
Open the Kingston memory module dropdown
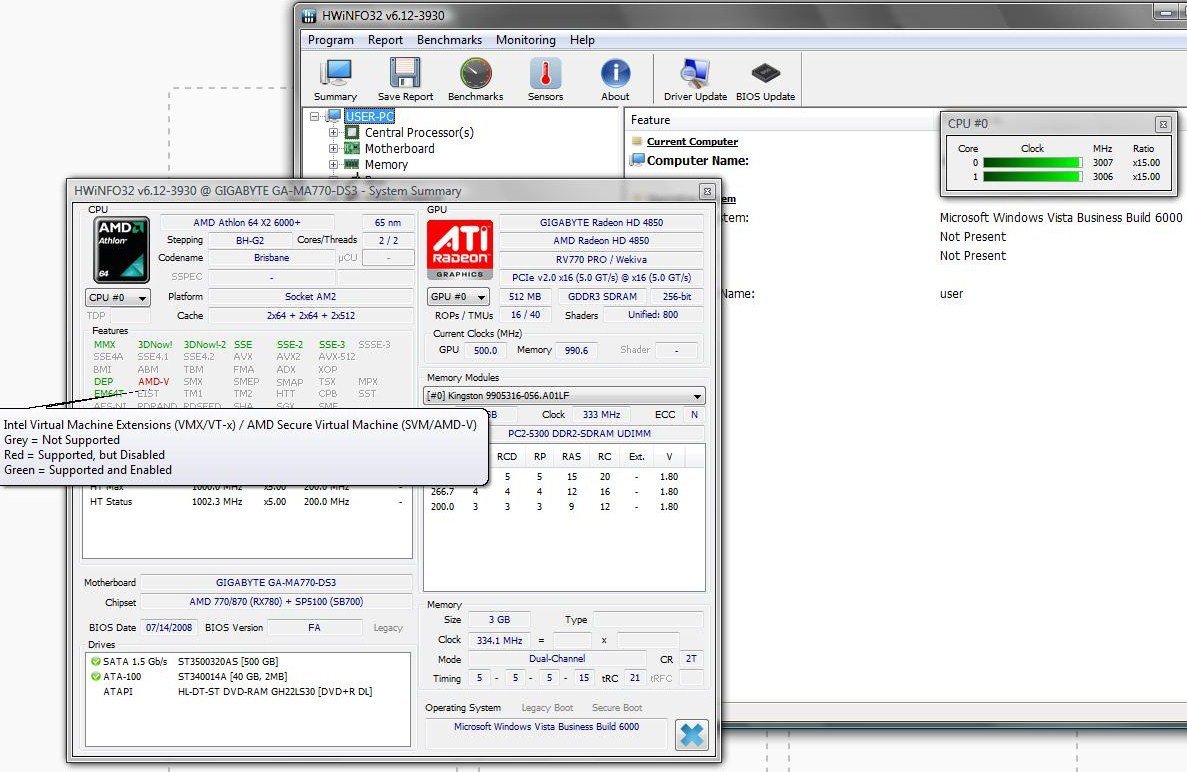point(564,395)
